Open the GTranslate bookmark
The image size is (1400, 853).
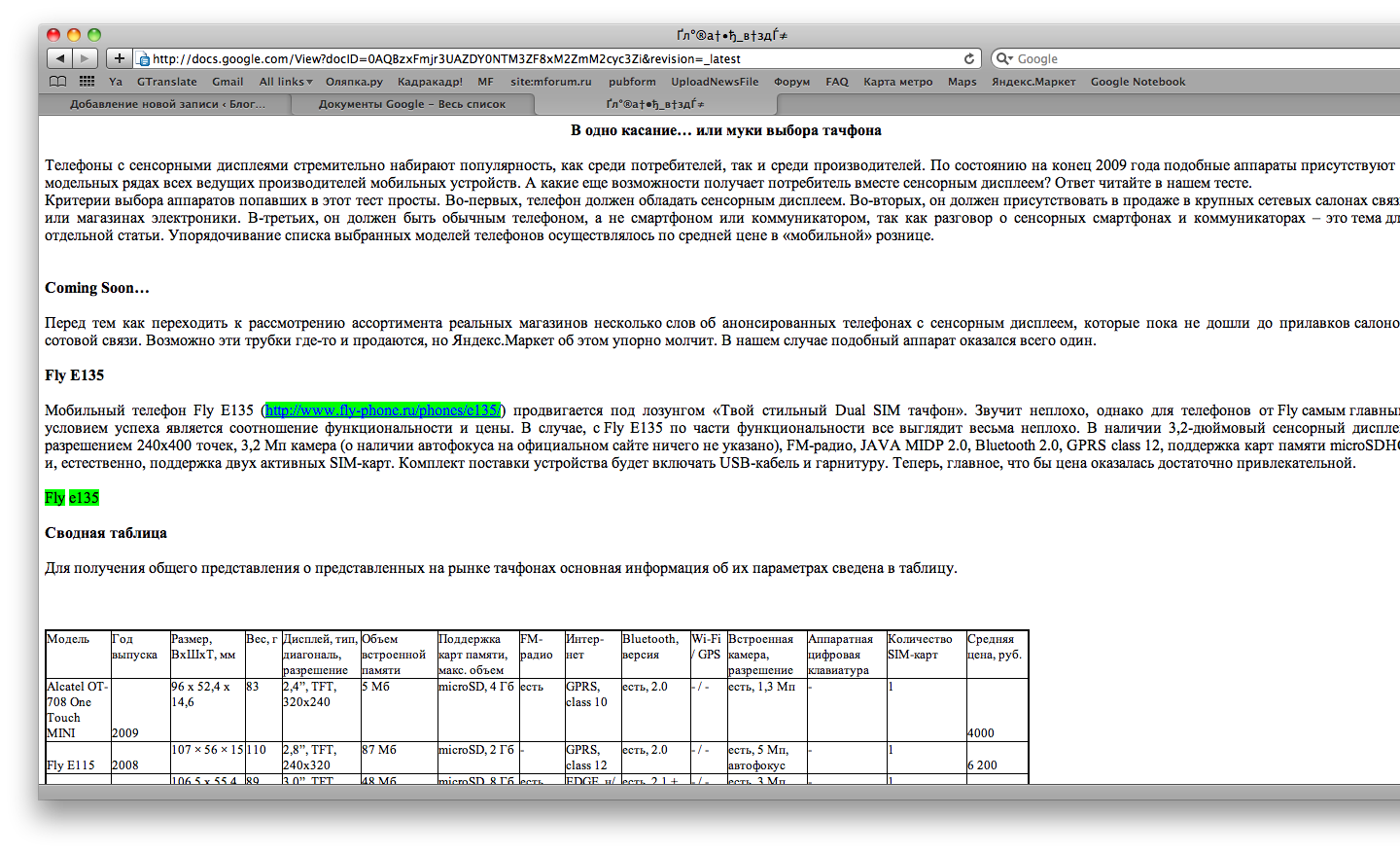[167, 82]
